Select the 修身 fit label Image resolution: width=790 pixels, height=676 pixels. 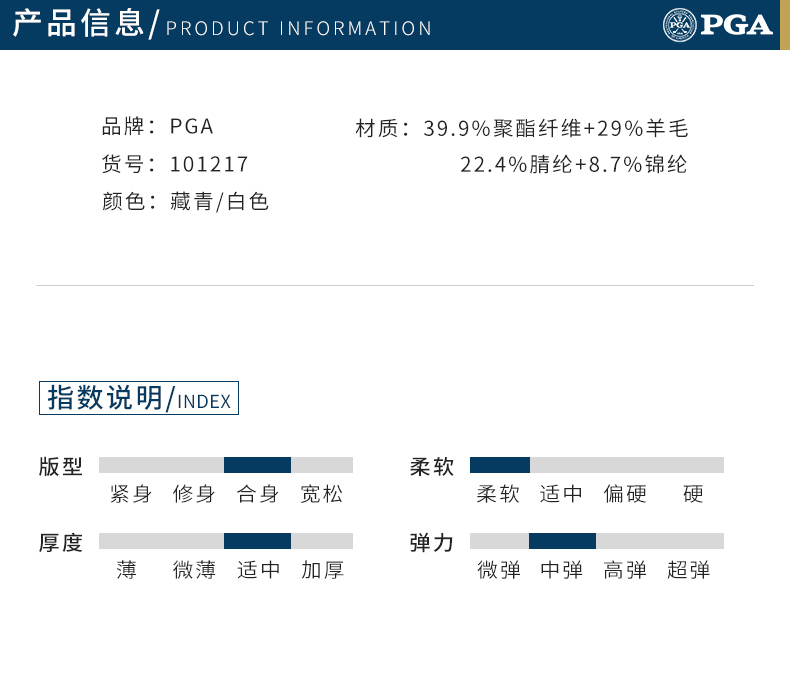194,494
